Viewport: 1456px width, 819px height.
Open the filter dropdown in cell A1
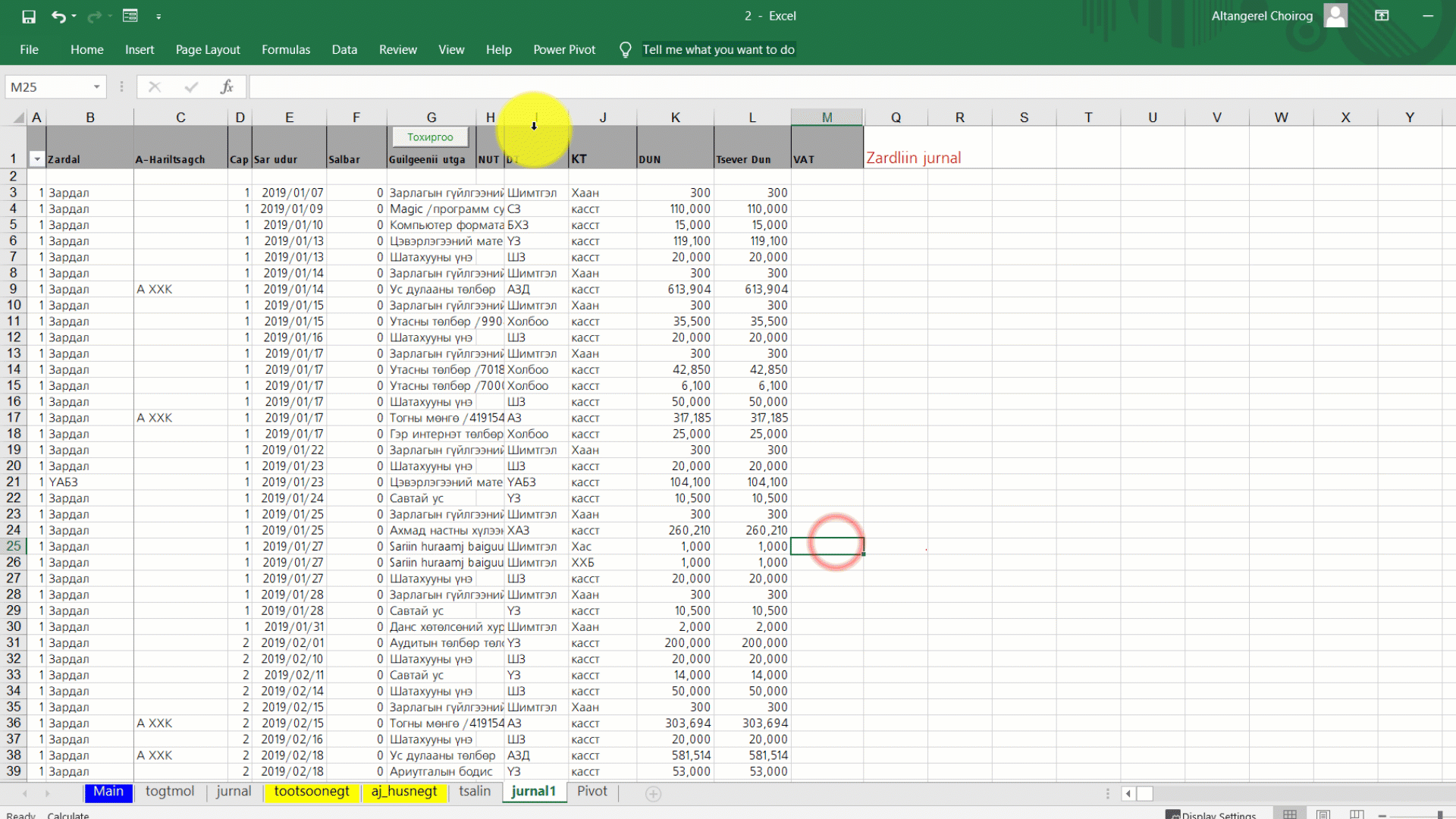point(36,159)
